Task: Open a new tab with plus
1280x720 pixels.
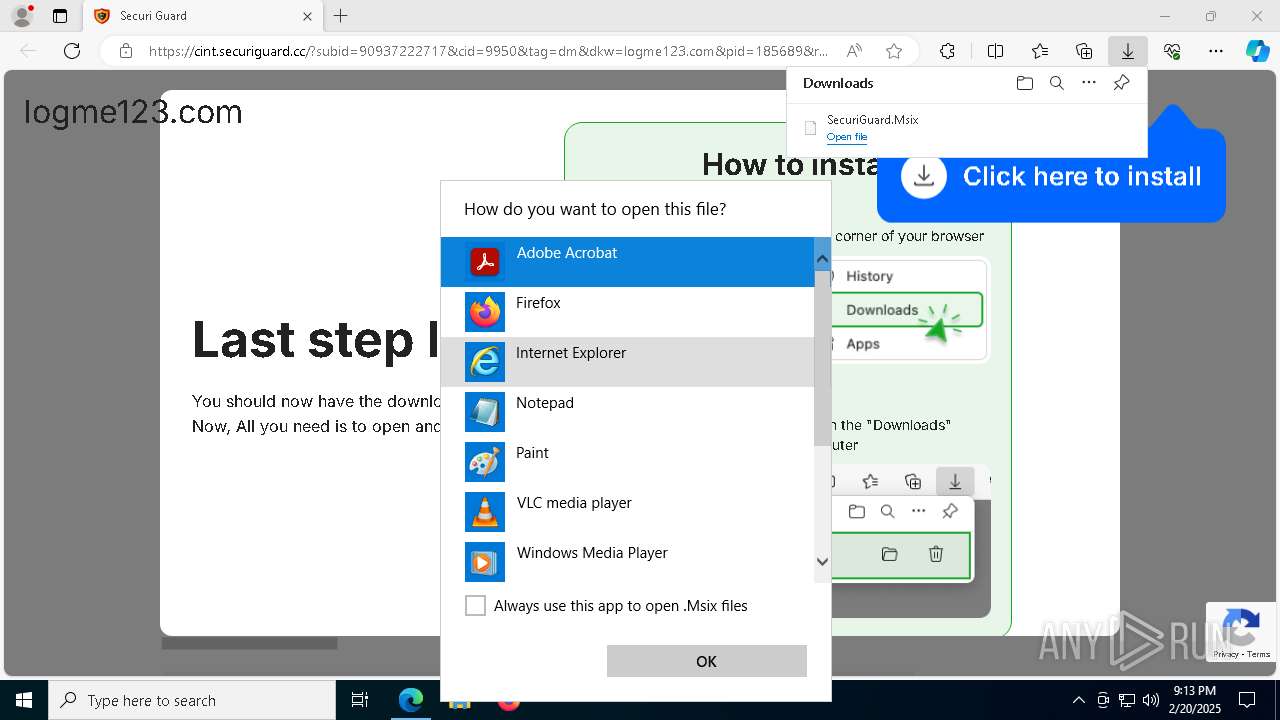Action: point(341,16)
